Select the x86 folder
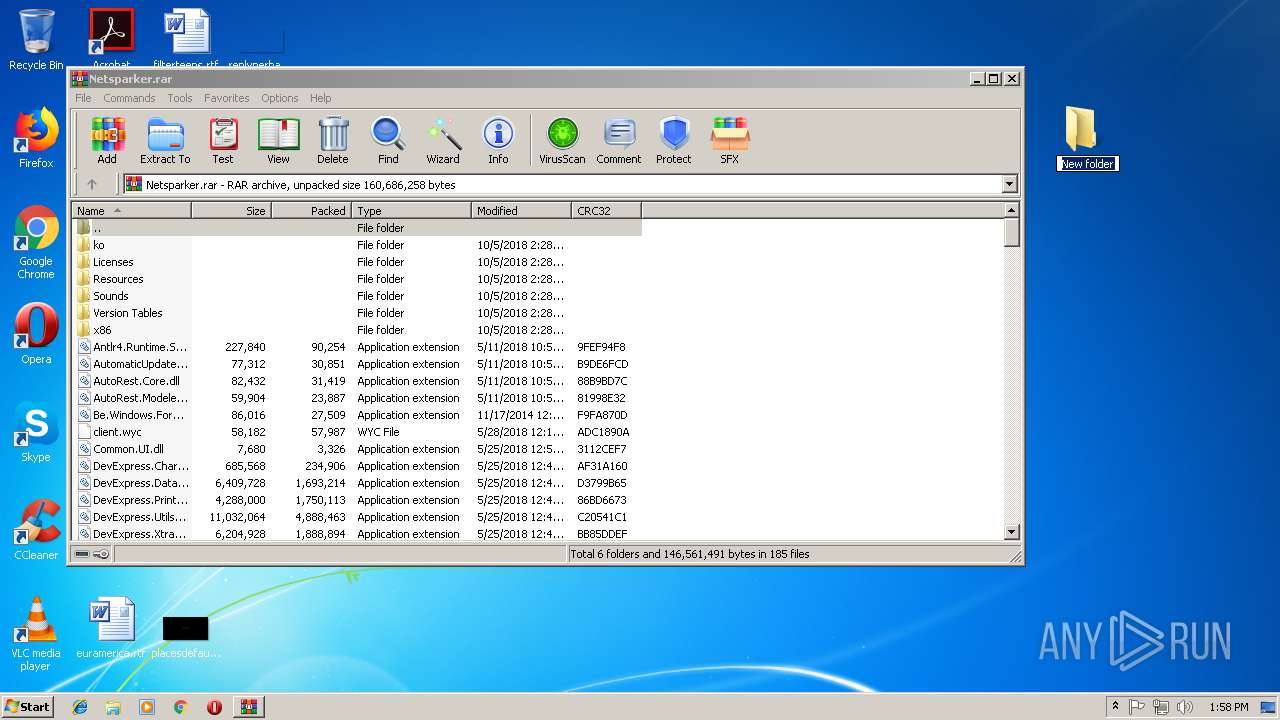Viewport: 1280px width, 720px height. [357, 330]
